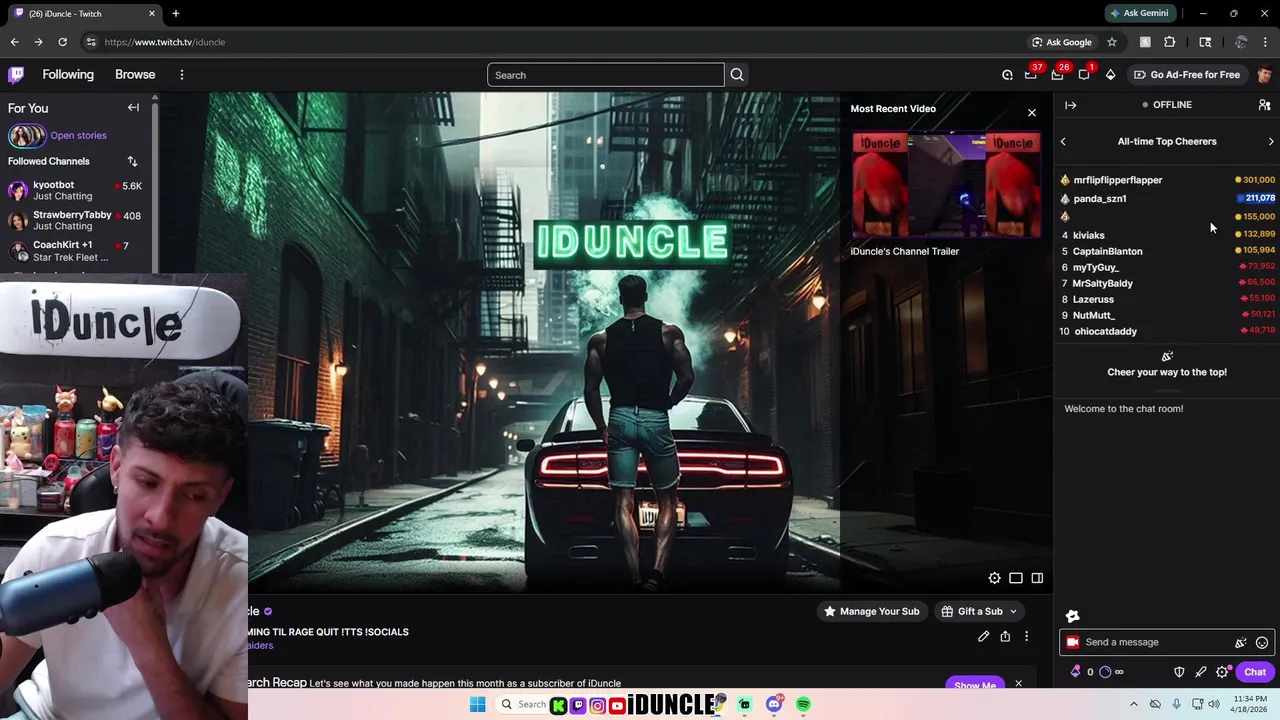Open Windows Start menu

click(478, 705)
